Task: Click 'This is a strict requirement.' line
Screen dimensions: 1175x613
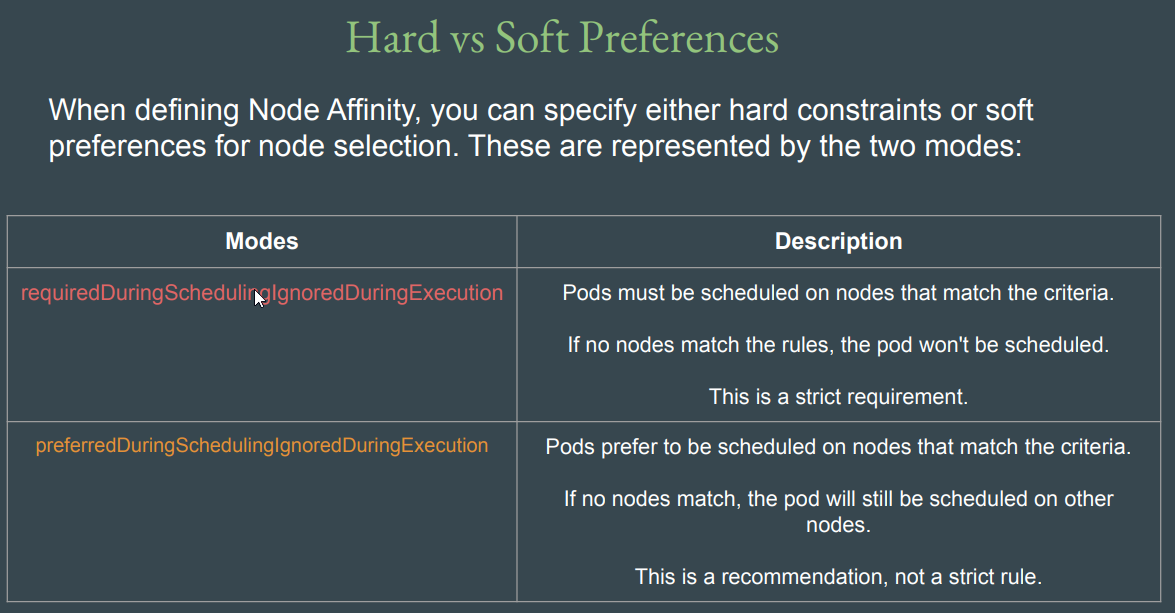Action: click(x=838, y=396)
